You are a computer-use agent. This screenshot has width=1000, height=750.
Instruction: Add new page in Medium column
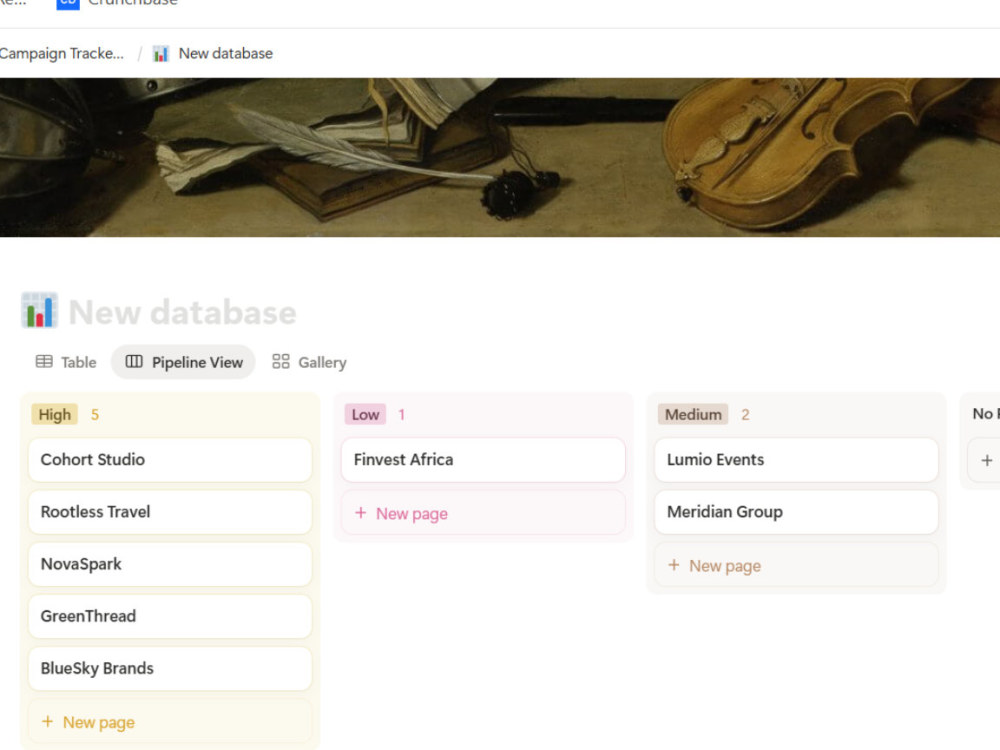click(x=796, y=566)
